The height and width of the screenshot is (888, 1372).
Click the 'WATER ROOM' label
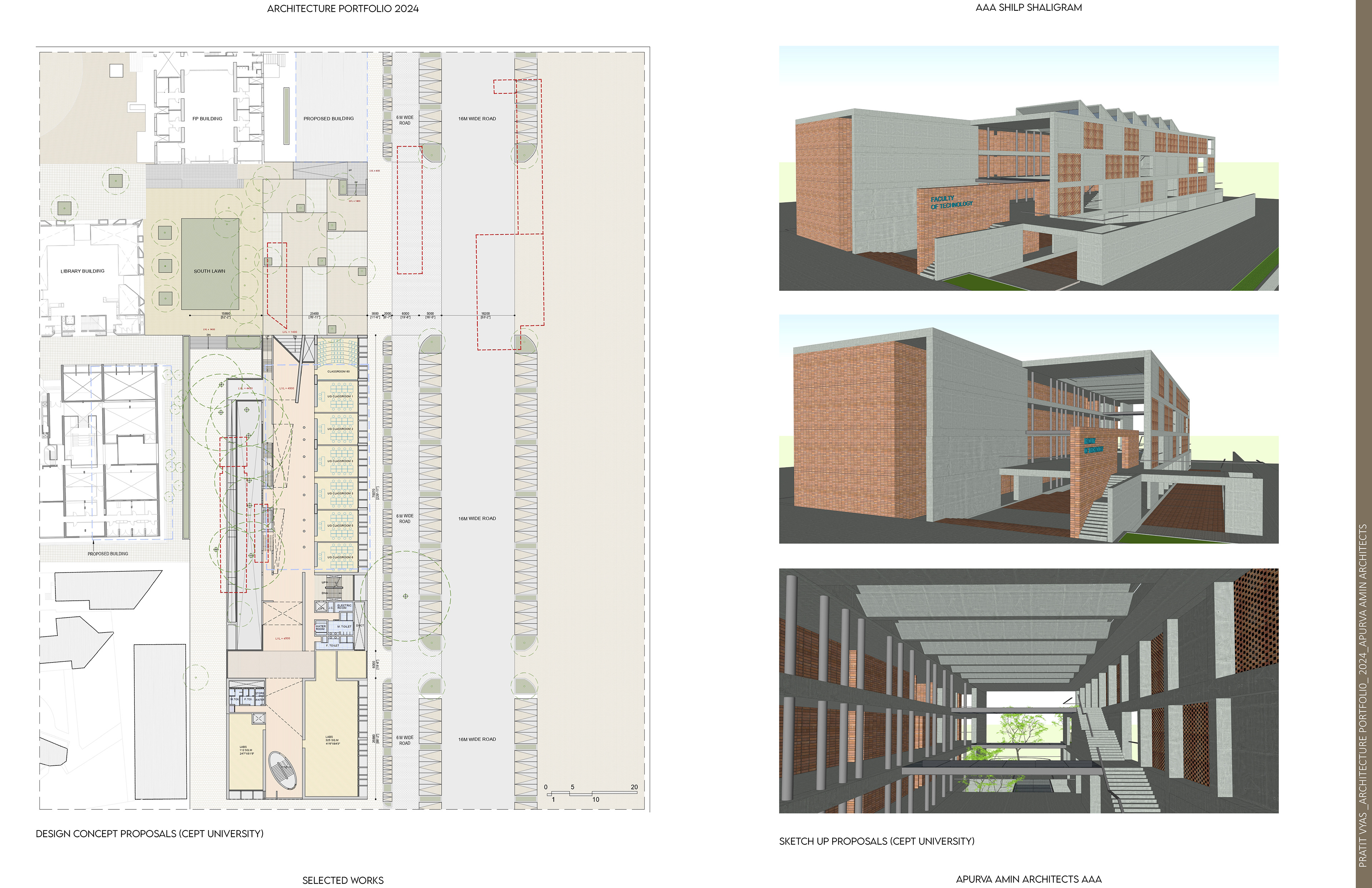tap(320, 627)
